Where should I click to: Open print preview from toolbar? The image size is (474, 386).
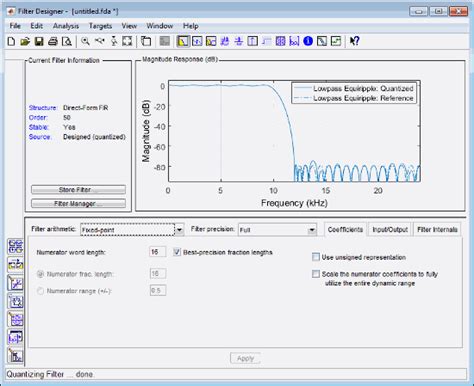point(67,41)
